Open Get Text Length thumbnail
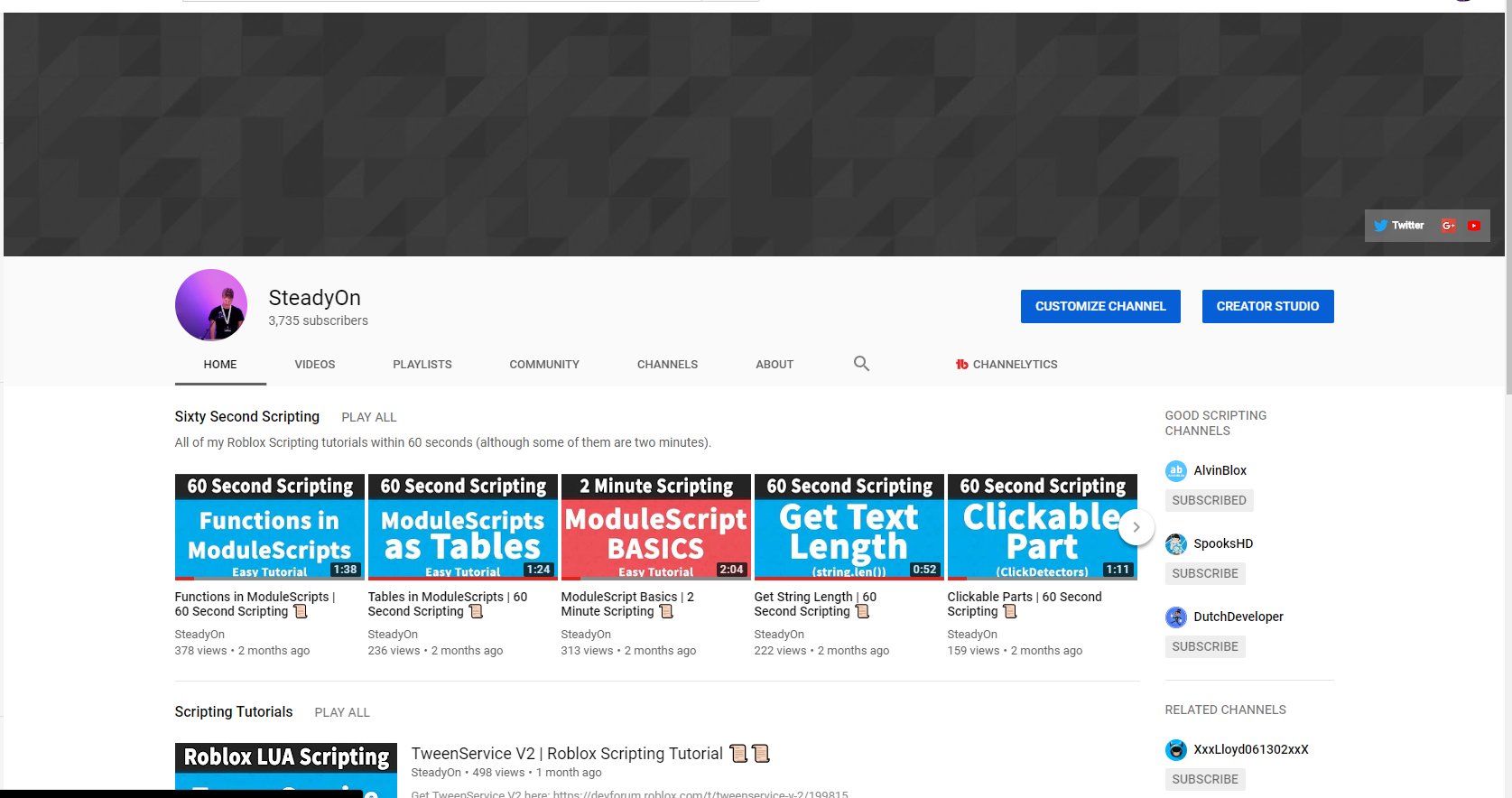 point(849,527)
